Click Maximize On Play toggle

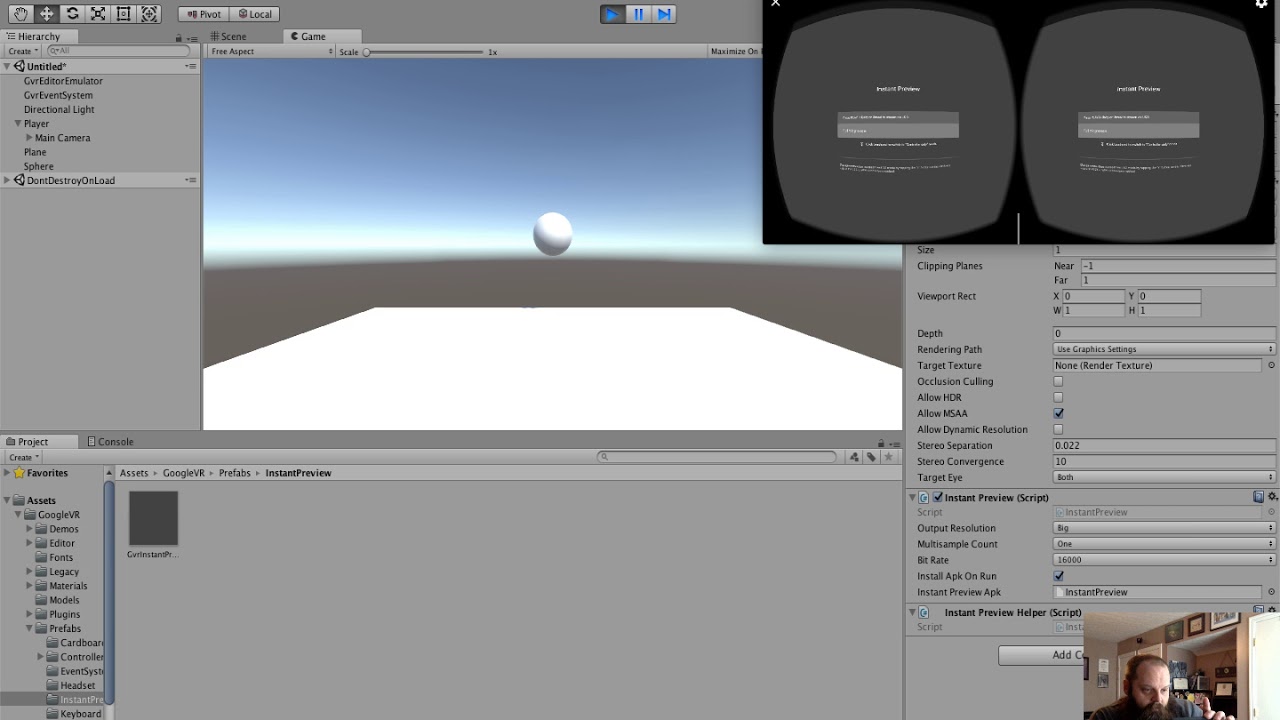[x=735, y=51]
